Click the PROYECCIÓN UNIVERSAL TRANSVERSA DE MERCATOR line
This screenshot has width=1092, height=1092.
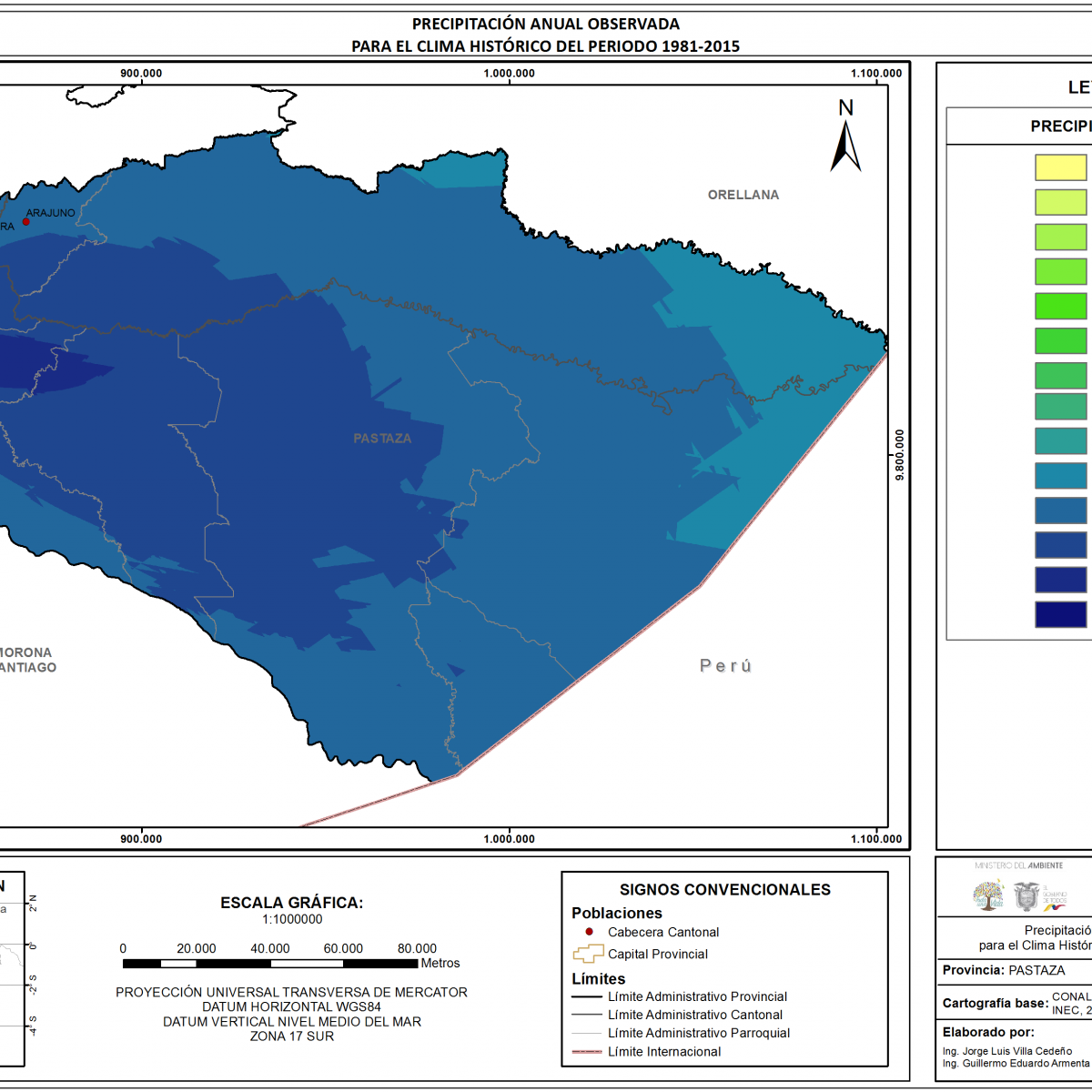click(x=292, y=993)
